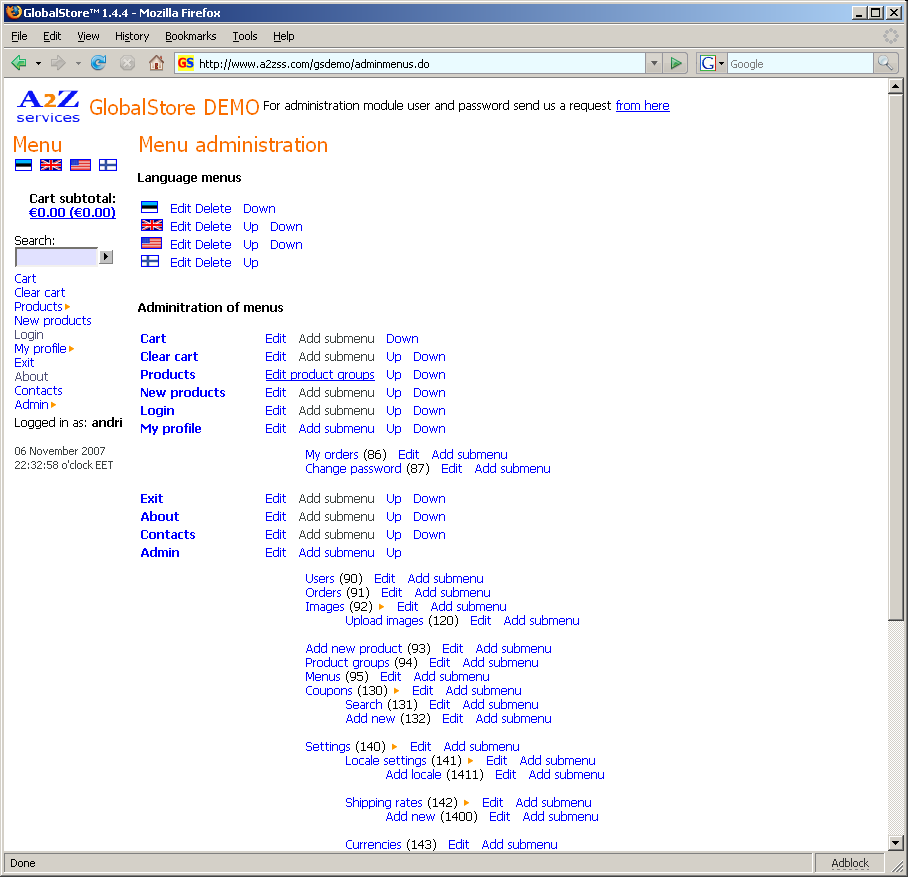Click the orange arrow next to Images (92)
Image resolution: width=908 pixels, height=877 pixels.
coord(381,607)
